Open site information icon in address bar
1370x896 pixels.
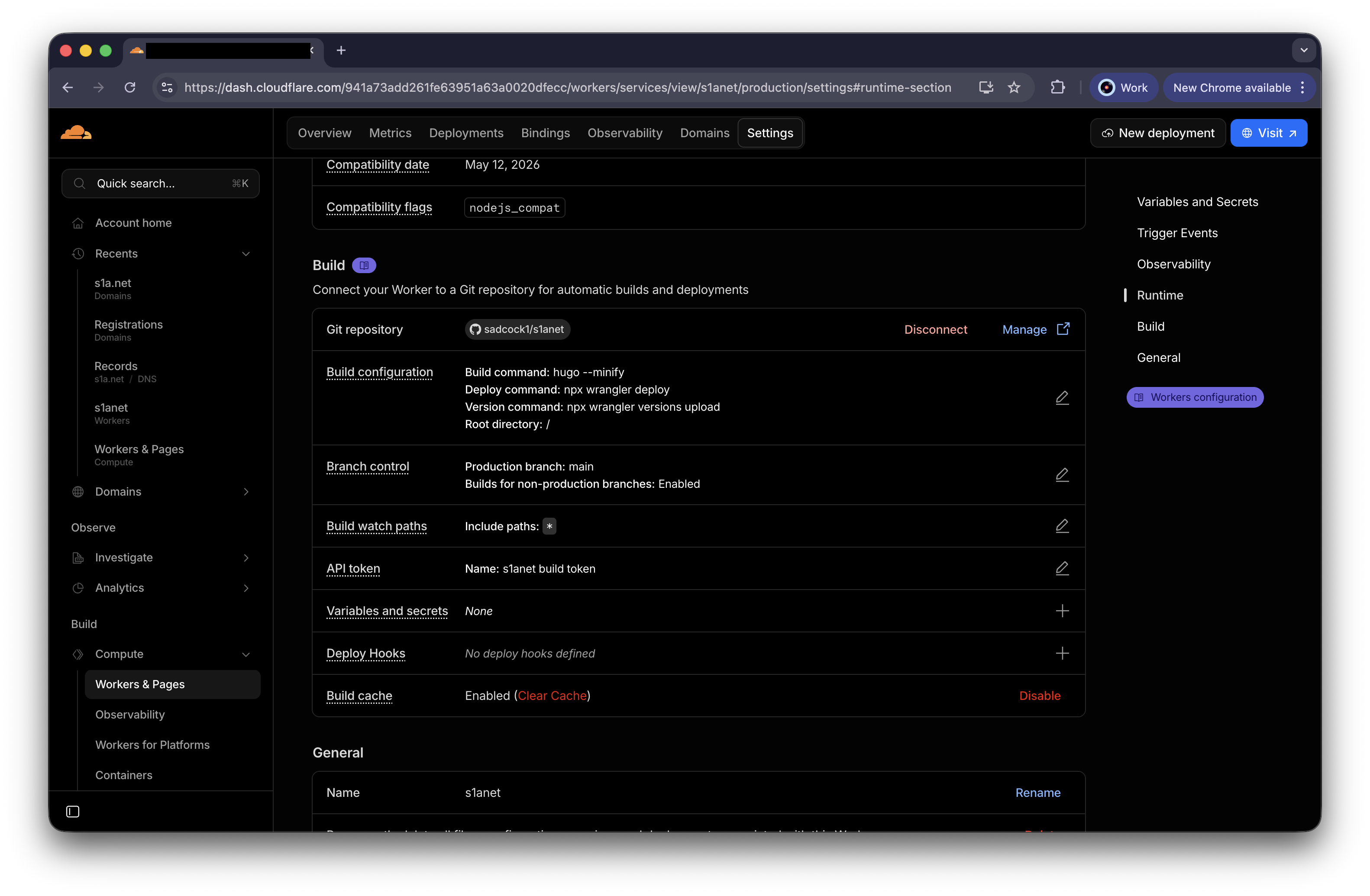coord(168,87)
